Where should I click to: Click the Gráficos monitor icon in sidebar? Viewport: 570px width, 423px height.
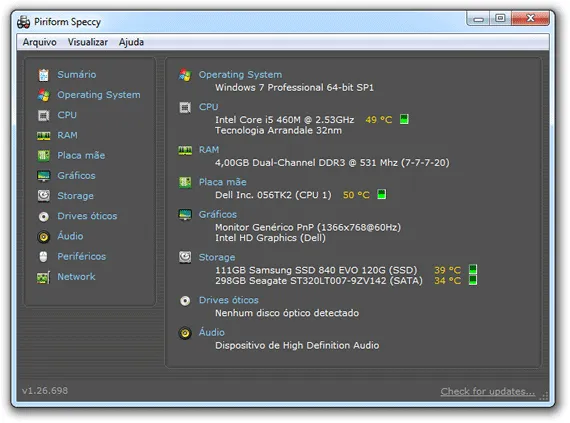44,176
